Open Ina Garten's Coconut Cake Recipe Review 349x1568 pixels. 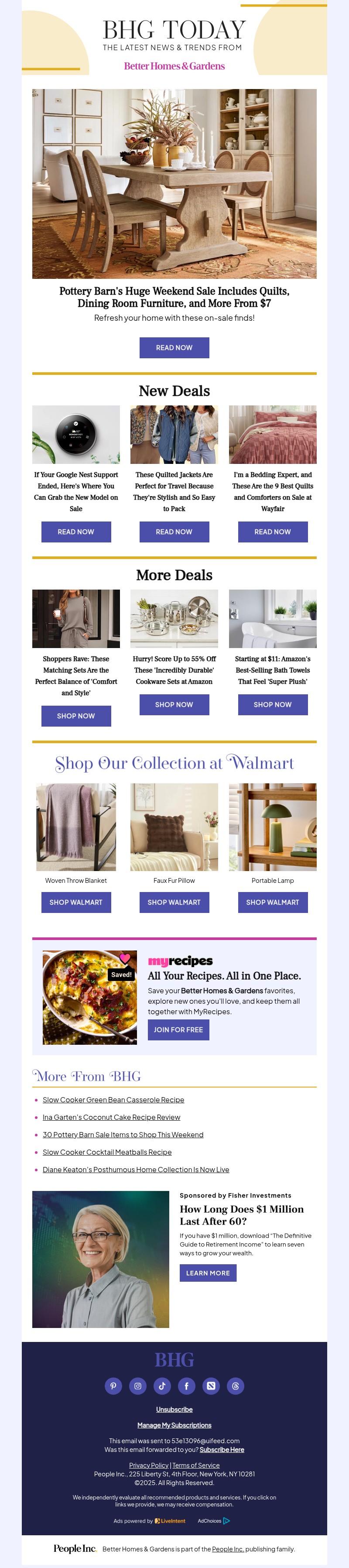pos(111,1118)
